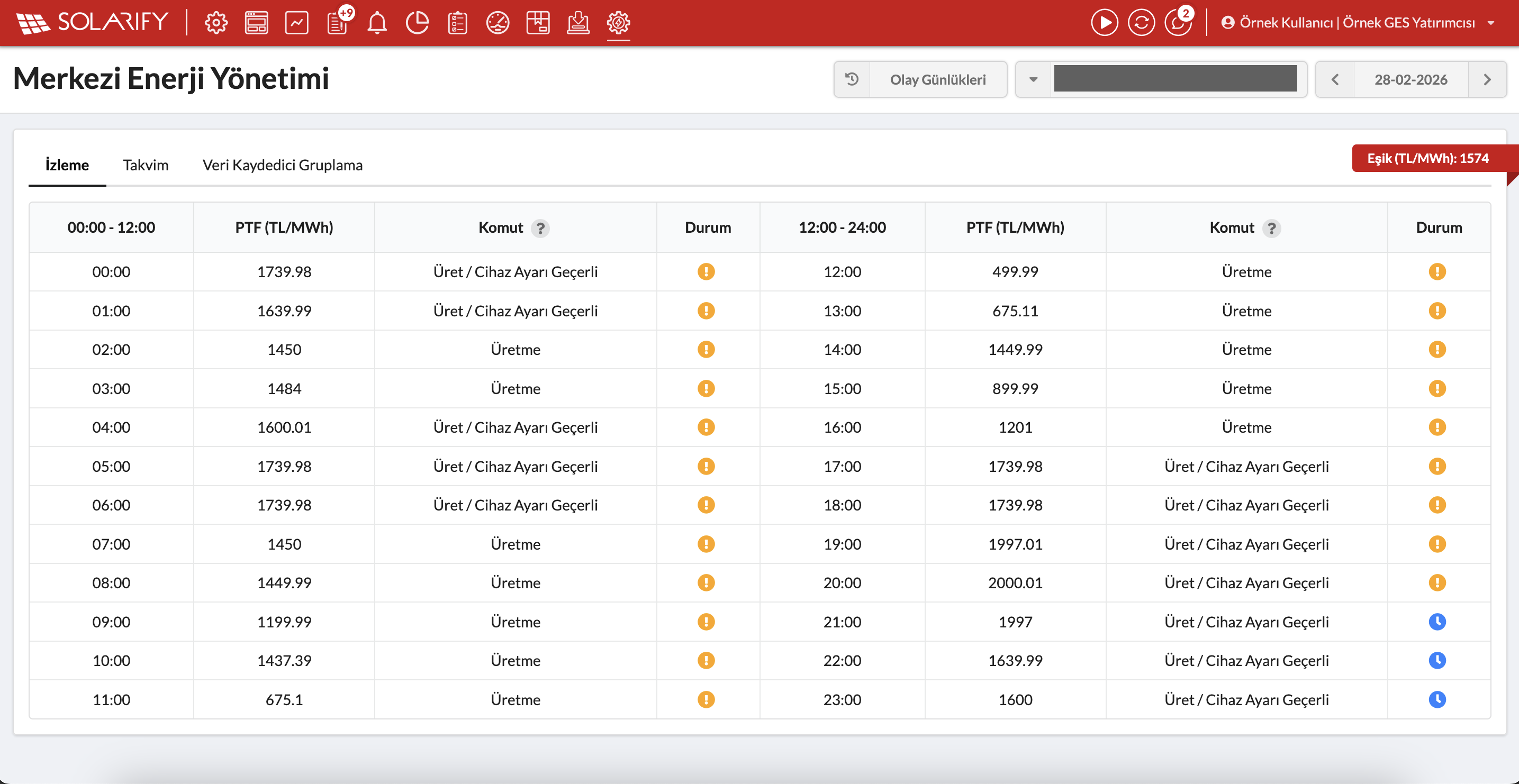Open the checklist clipboard icon
The image size is (1519, 784).
pyautogui.click(x=458, y=23)
